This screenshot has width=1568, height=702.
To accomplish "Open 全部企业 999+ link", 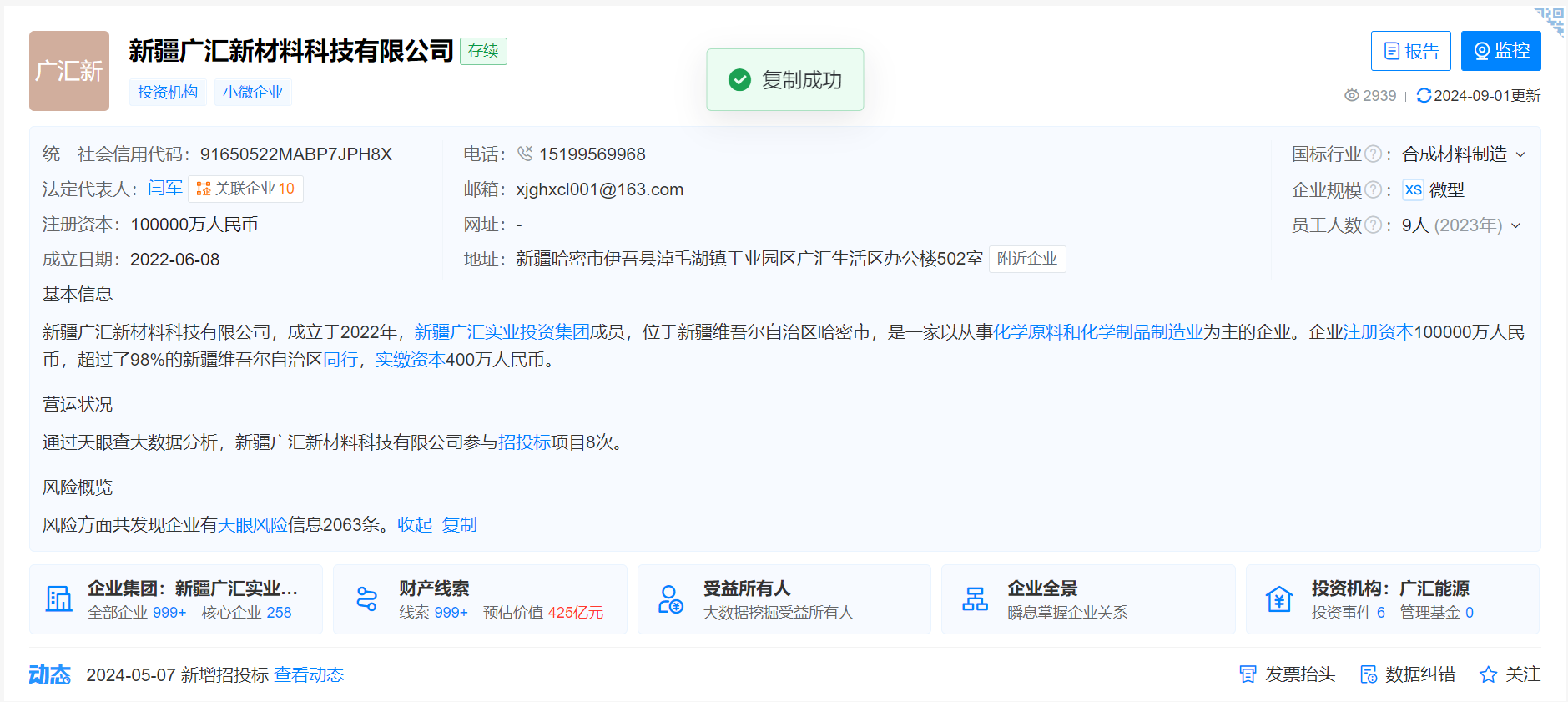I will pos(137,613).
